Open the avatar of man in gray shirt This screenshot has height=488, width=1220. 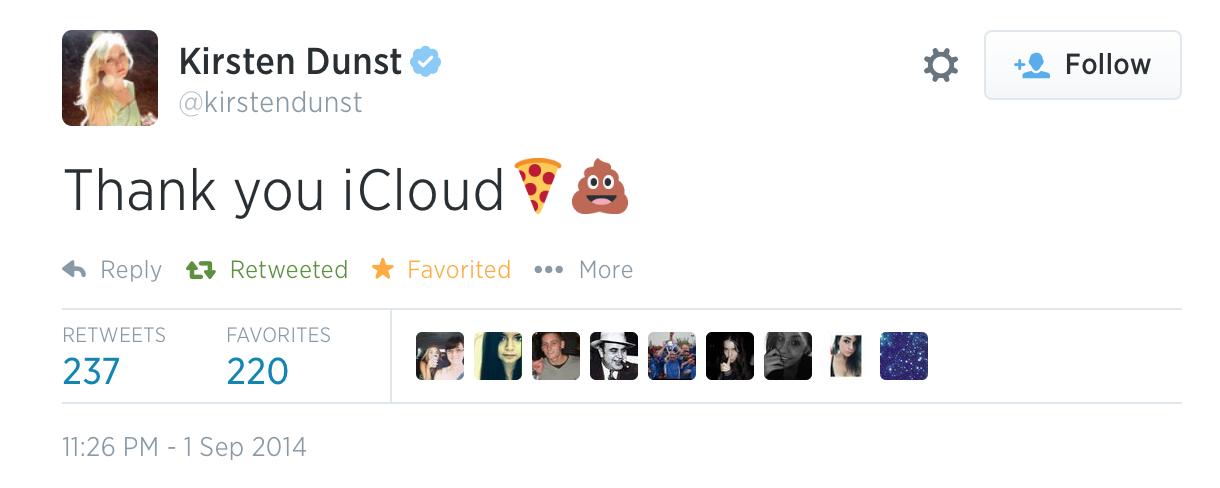pyautogui.click(x=556, y=356)
